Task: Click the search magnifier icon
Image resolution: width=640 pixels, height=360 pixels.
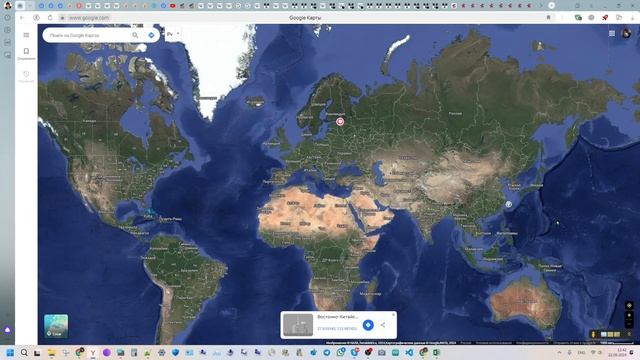Action: click(135, 35)
